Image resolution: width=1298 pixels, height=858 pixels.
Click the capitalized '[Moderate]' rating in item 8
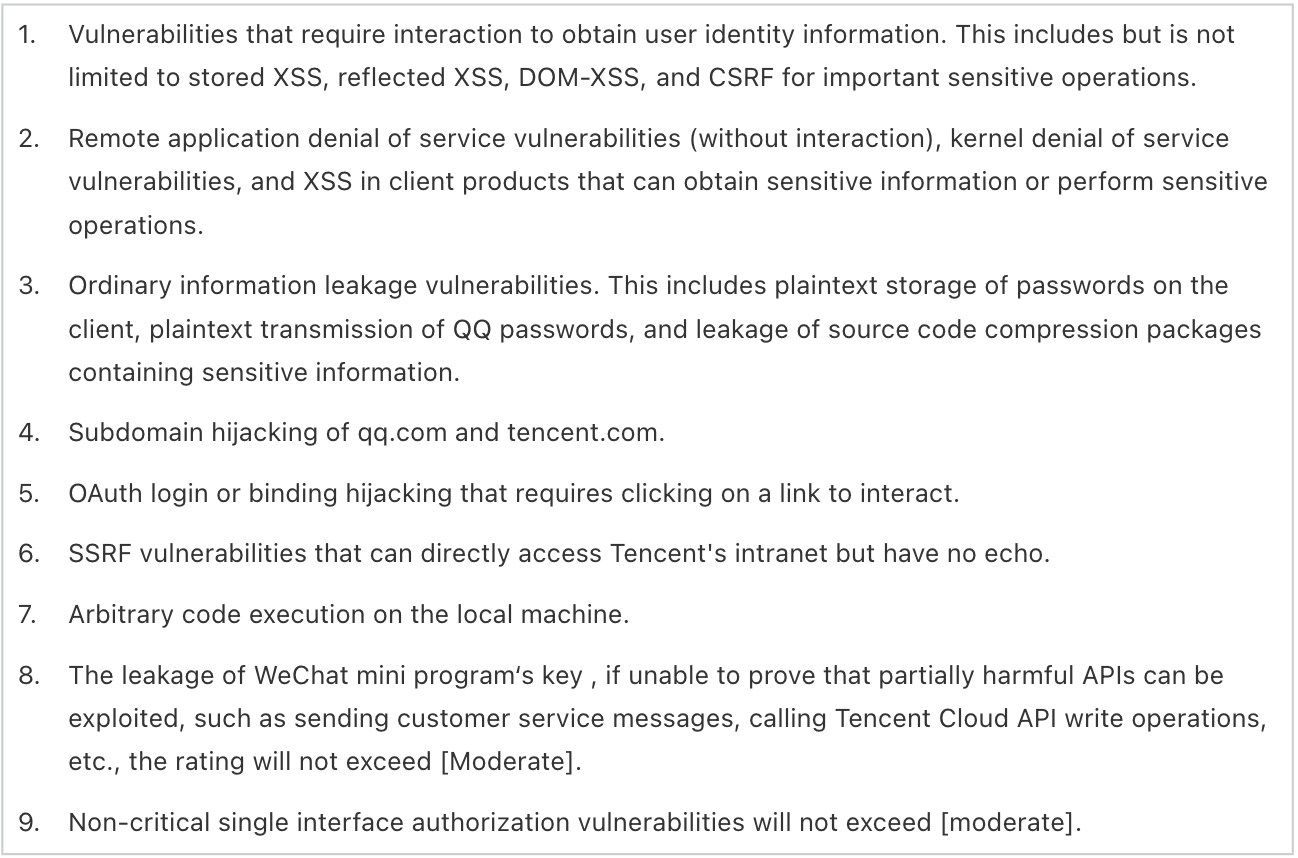[510, 763]
